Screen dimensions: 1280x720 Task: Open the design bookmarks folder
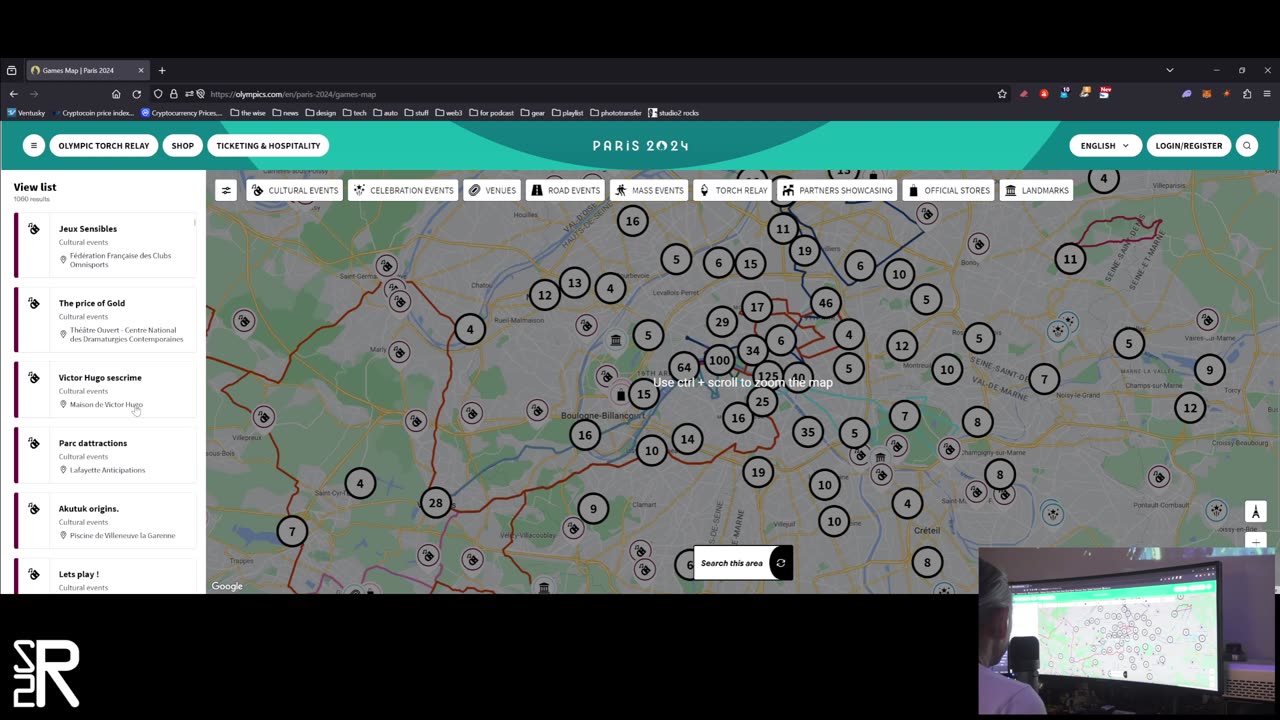point(321,113)
